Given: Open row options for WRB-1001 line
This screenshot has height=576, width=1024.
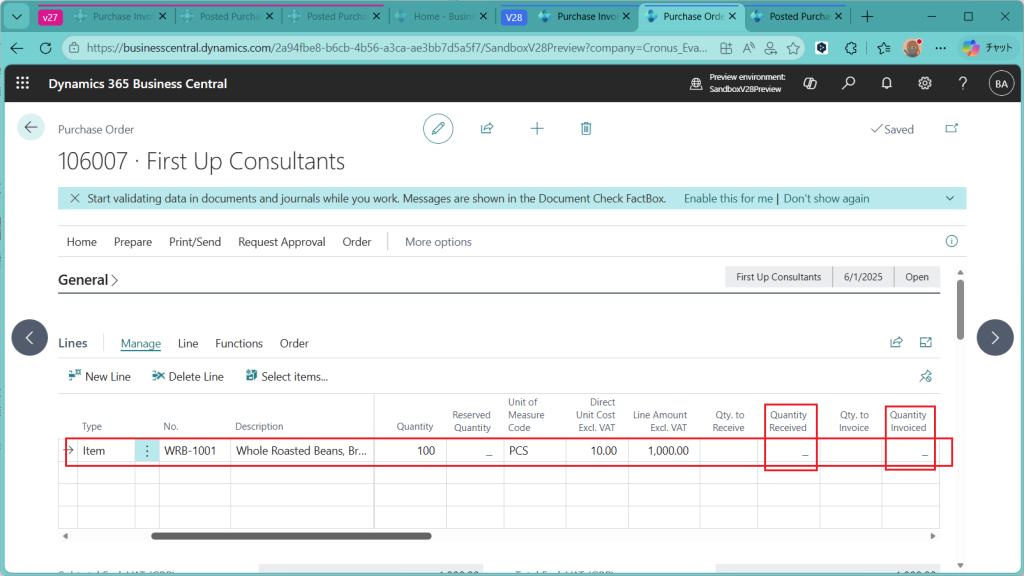Looking at the screenshot, I should click(x=147, y=451).
